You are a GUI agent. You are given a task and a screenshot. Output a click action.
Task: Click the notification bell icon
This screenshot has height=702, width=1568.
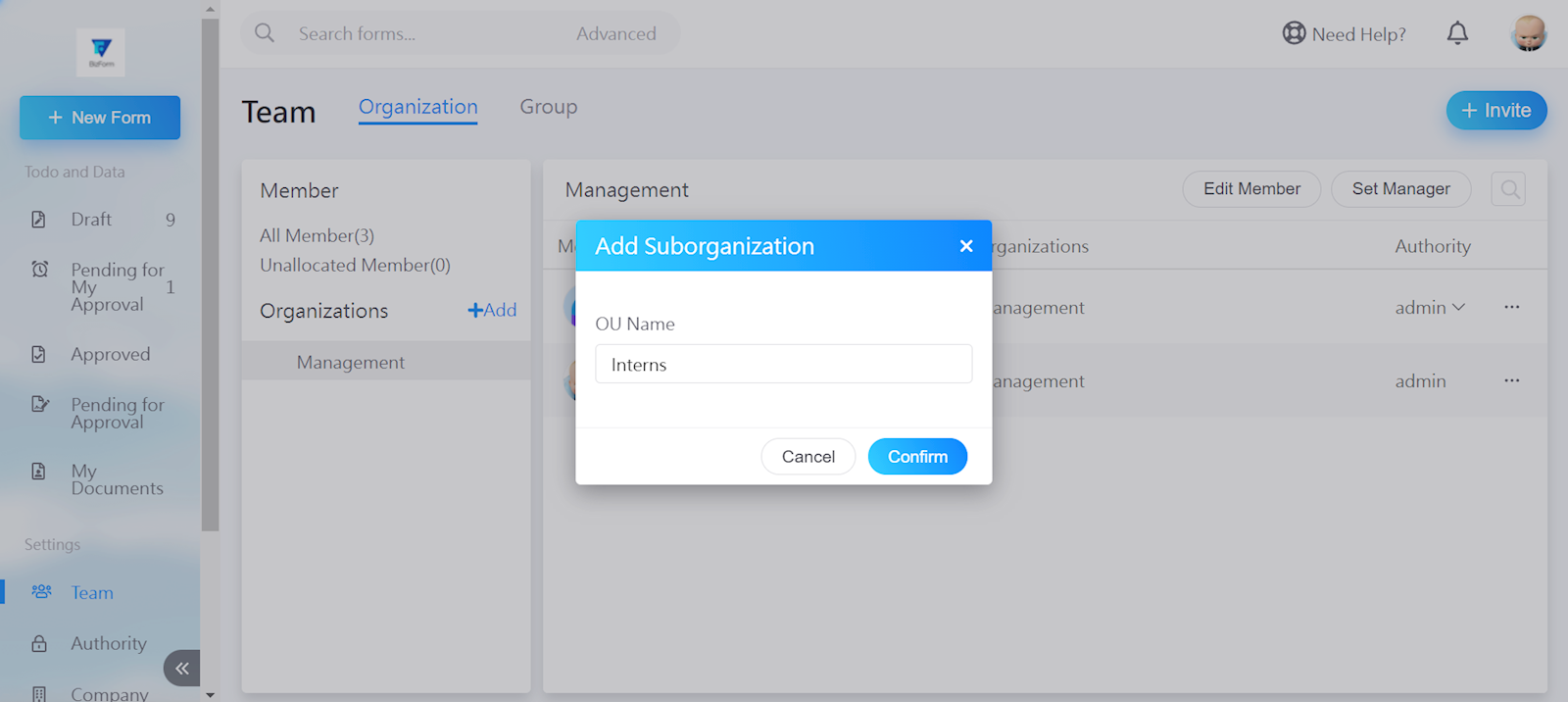click(x=1457, y=33)
